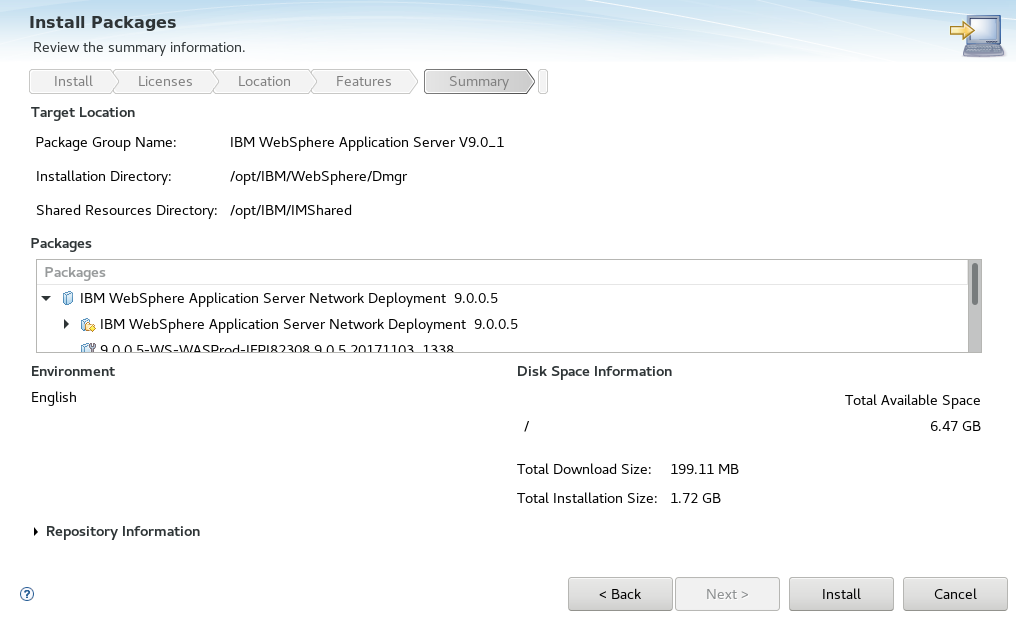Go to the Install wizard step
Screen dimensions: 1016x625
pyautogui.click(x=73, y=82)
